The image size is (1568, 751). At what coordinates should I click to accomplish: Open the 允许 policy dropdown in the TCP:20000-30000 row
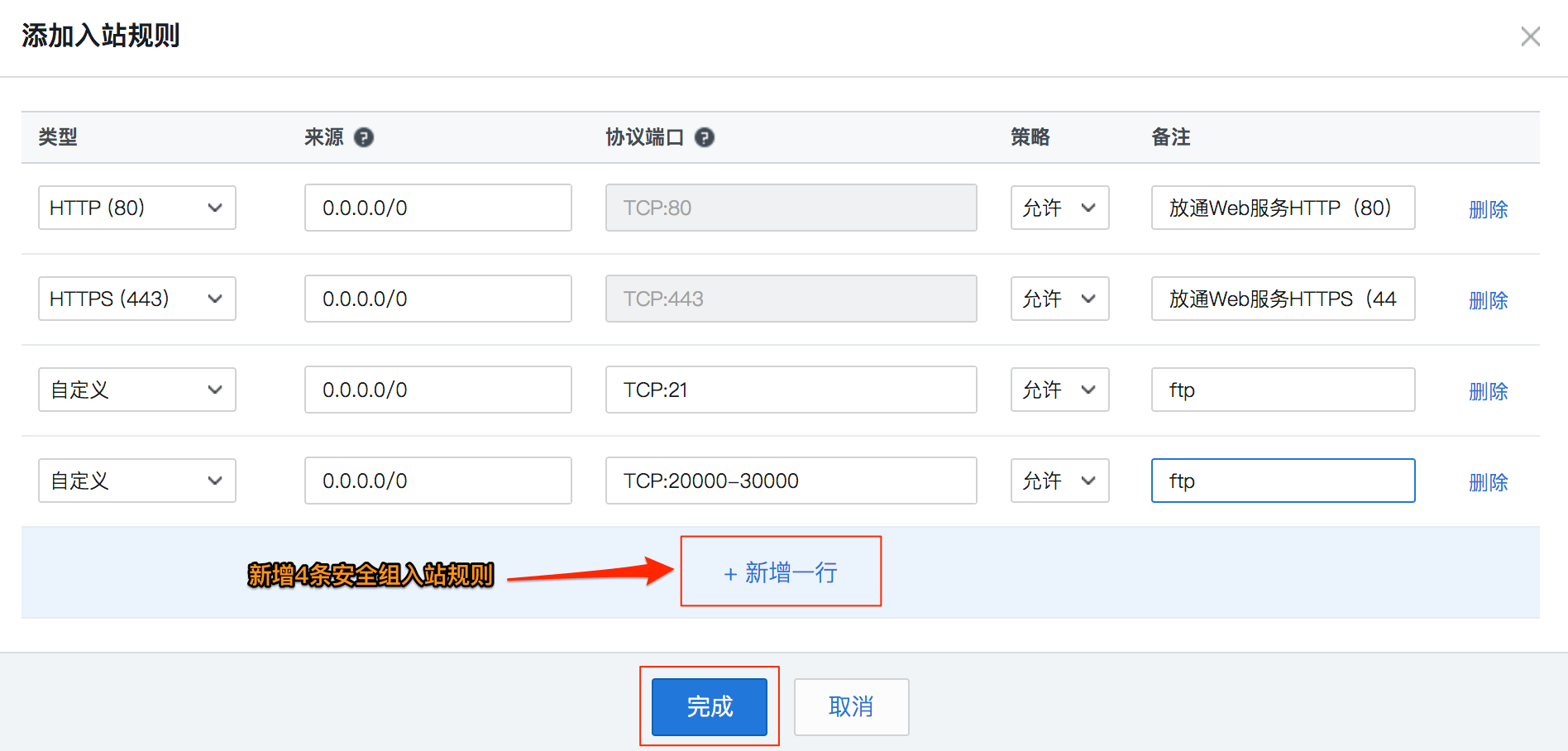[x=1059, y=481]
